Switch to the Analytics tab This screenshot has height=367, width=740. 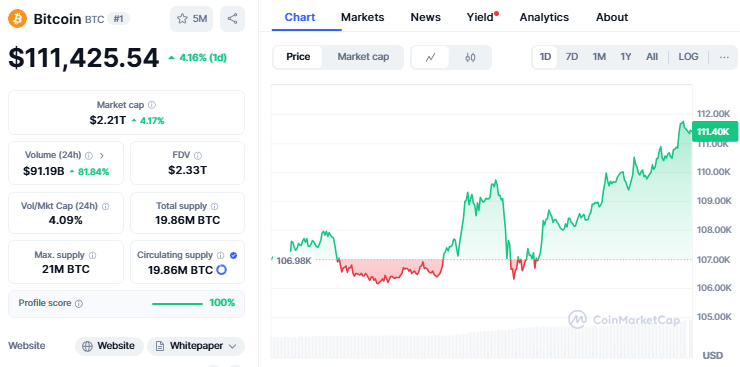click(544, 17)
